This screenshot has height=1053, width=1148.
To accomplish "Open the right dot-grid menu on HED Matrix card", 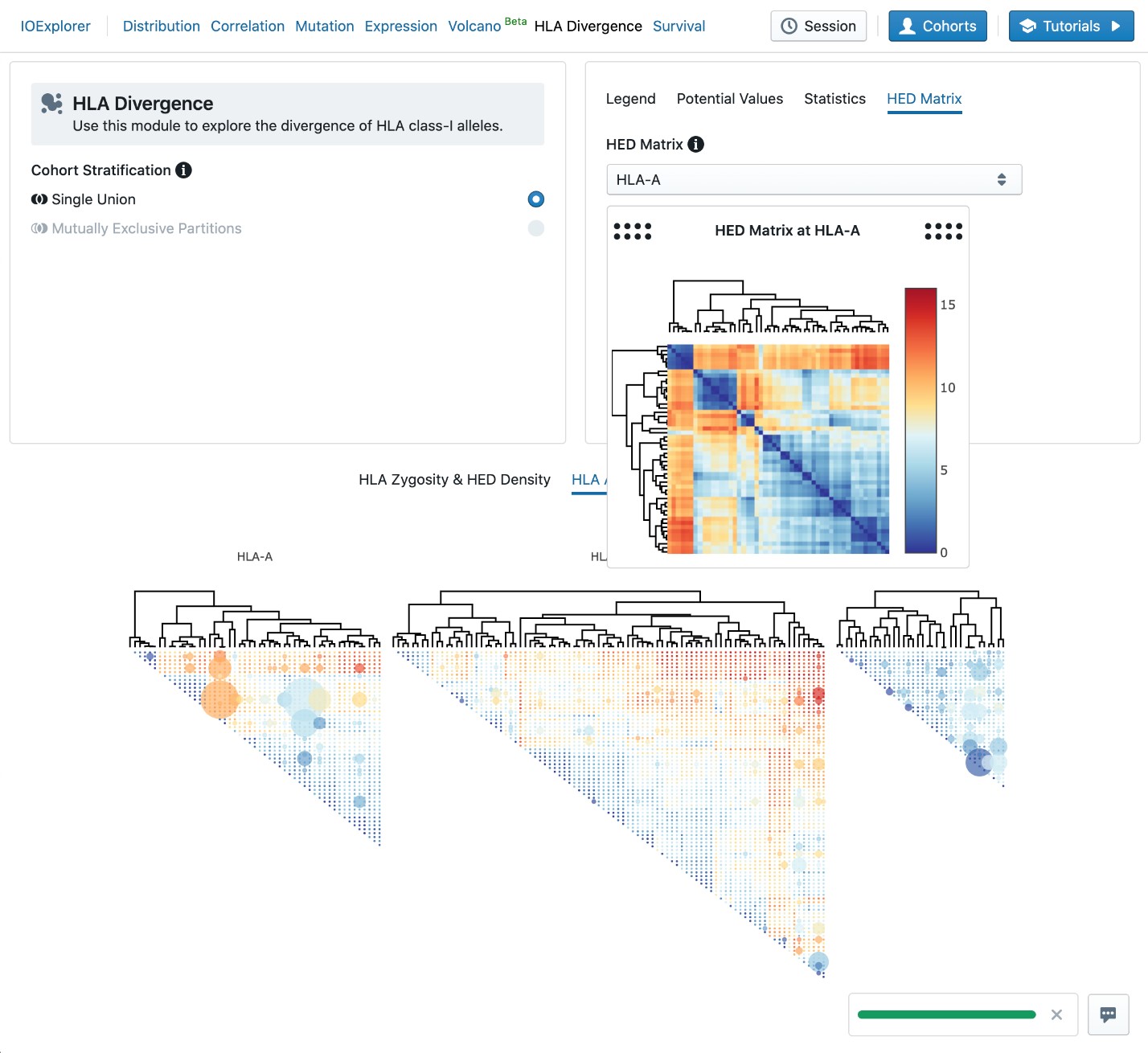I will coord(944,231).
